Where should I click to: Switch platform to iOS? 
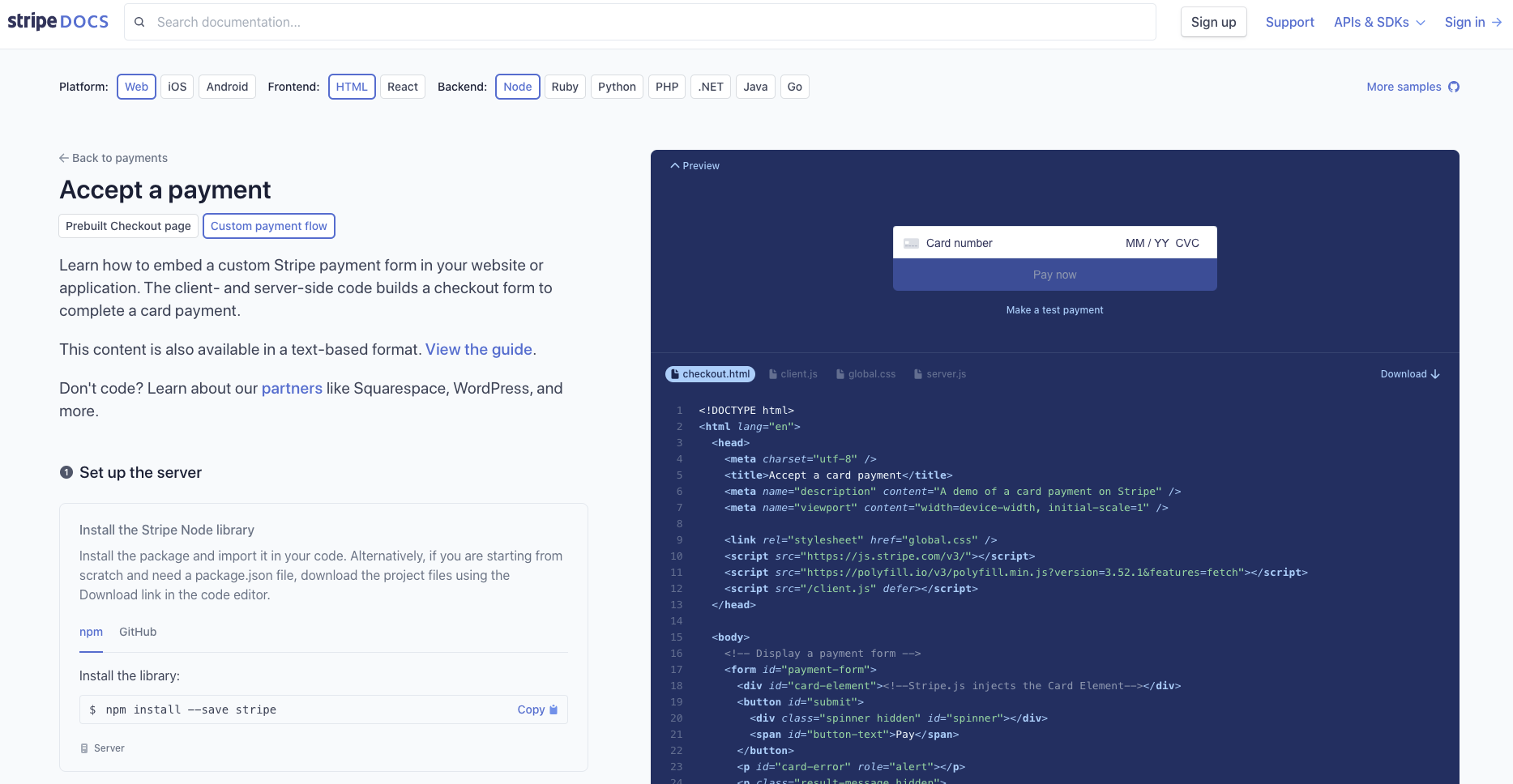[x=177, y=87]
